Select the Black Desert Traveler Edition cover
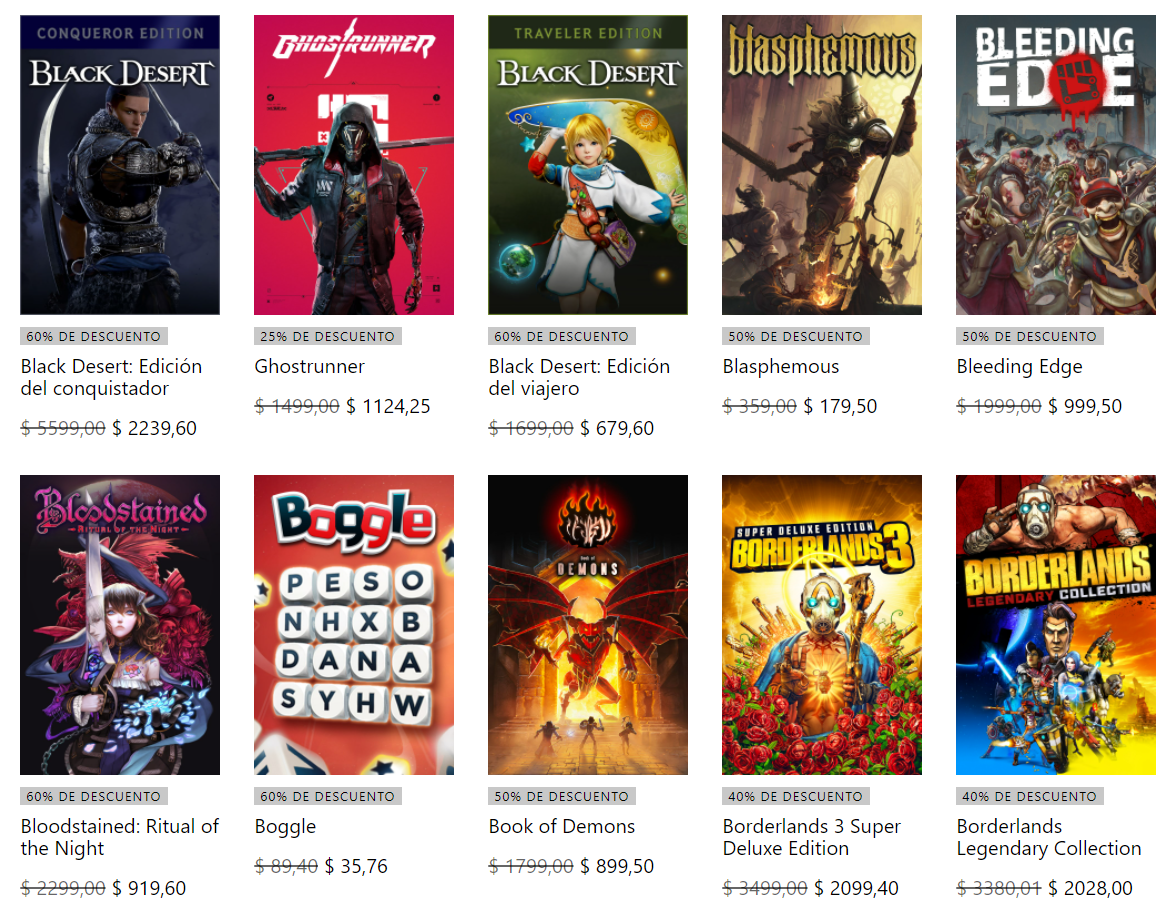1168x918 pixels. point(588,165)
